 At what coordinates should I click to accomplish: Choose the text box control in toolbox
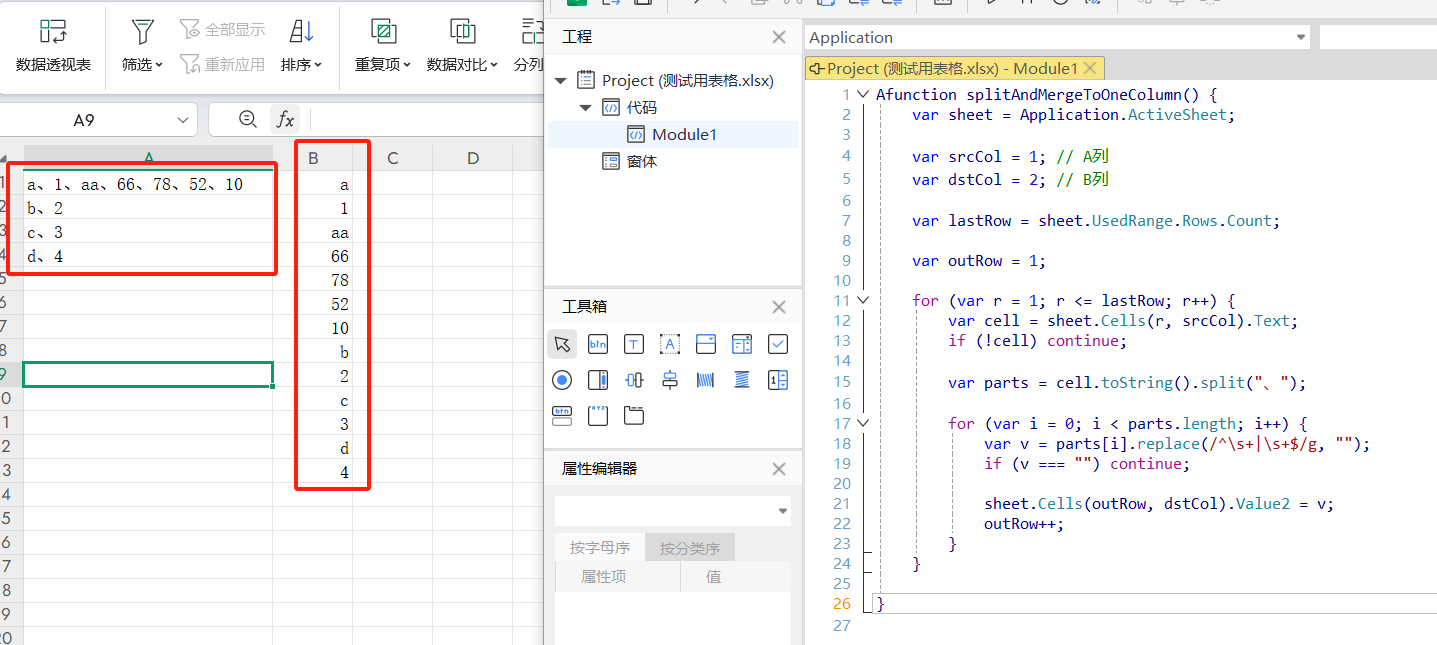(x=634, y=344)
